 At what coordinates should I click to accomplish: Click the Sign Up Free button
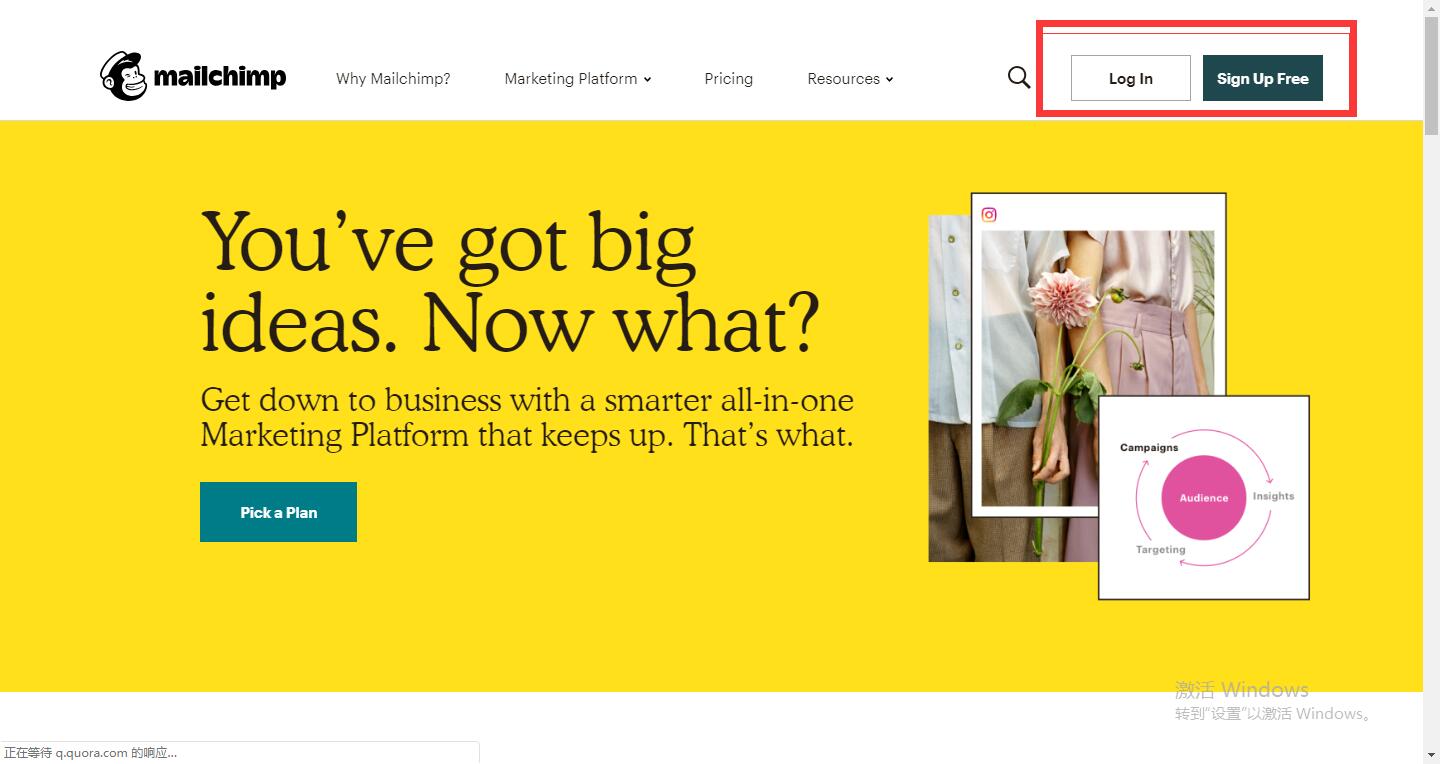click(1263, 78)
